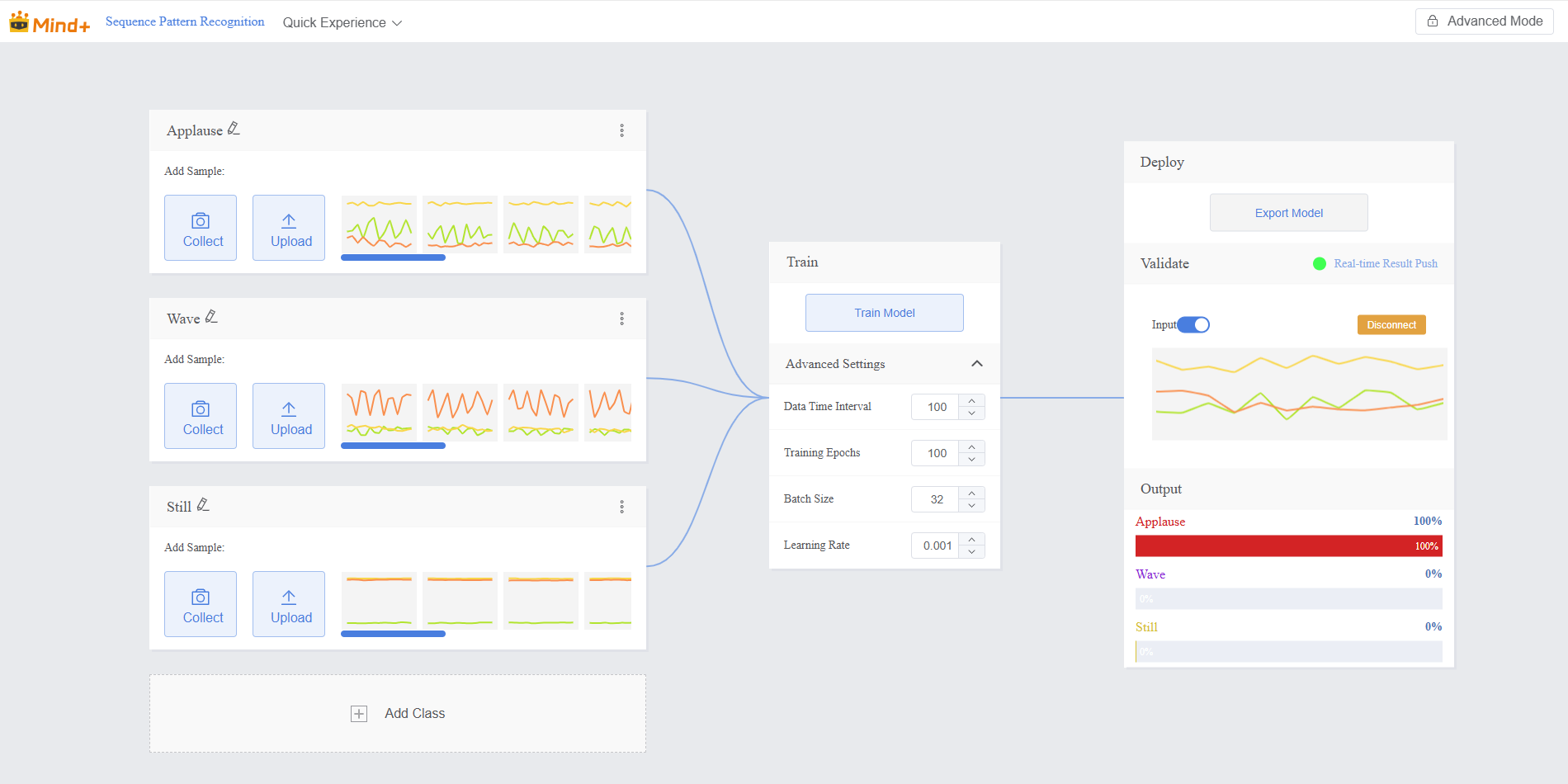Open the Still class three-dot menu
The height and width of the screenshot is (784, 1568).
[621, 507]
